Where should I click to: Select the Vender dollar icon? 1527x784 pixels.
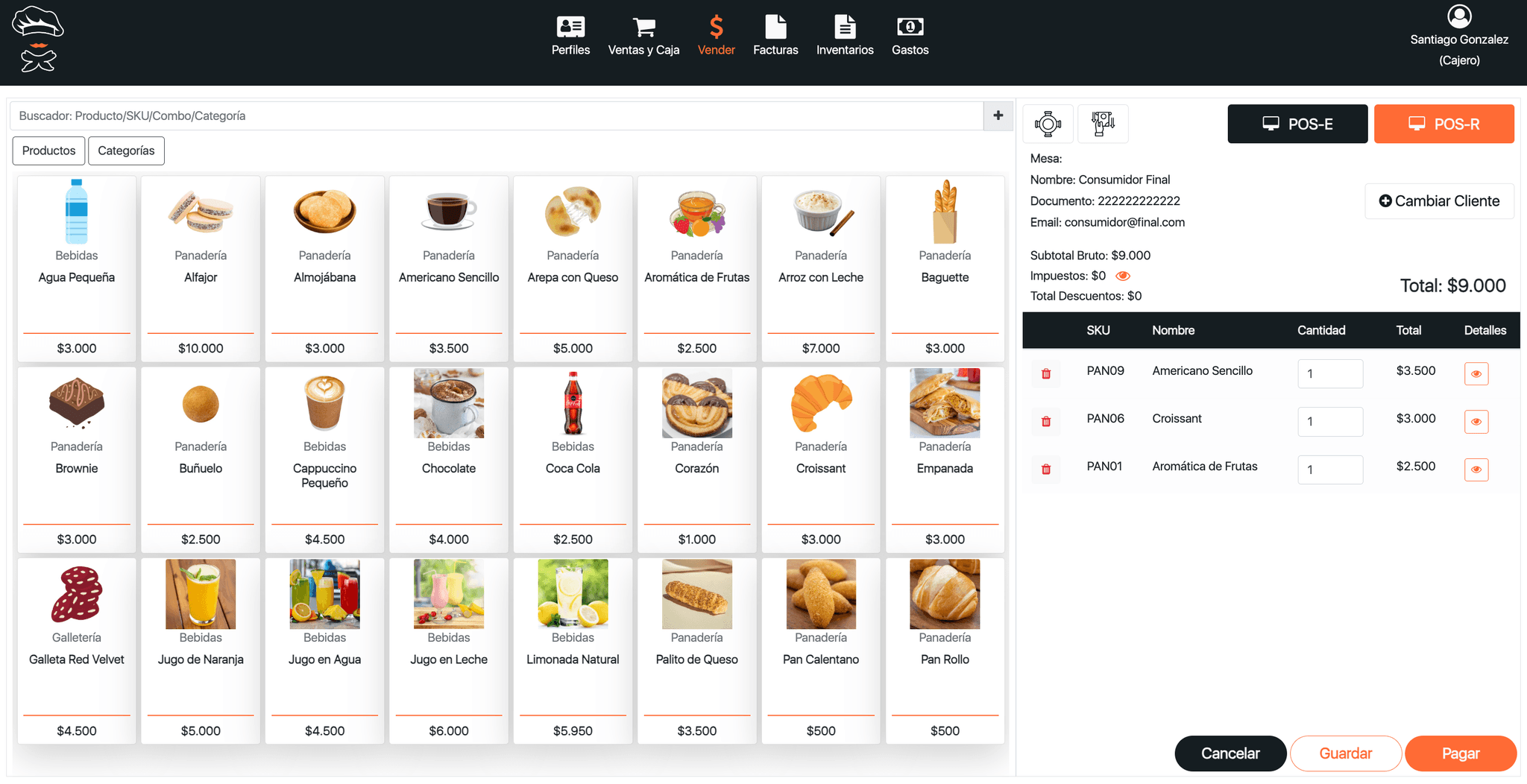click(x=716, y=28)
